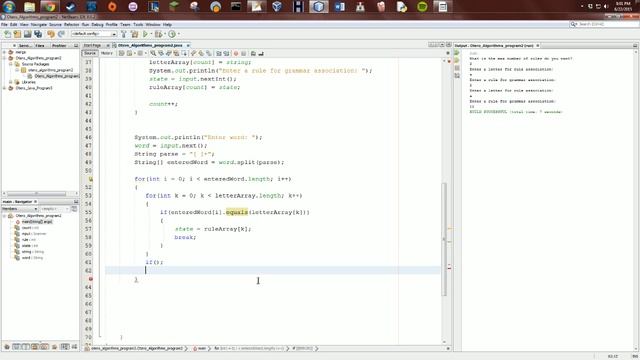The height and width of the screenshot is (360, 640).
Task: Open the Run Project arrow dropdown
Action: (x=151, y=34)
